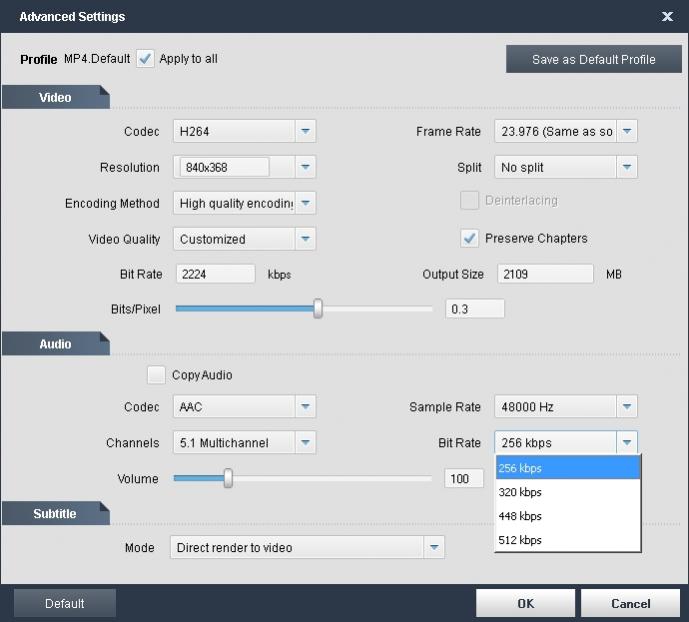Click the Cancel button
The height and width of the screenshot is (622, 689).
pyautogui.click(x=630, y=603)
